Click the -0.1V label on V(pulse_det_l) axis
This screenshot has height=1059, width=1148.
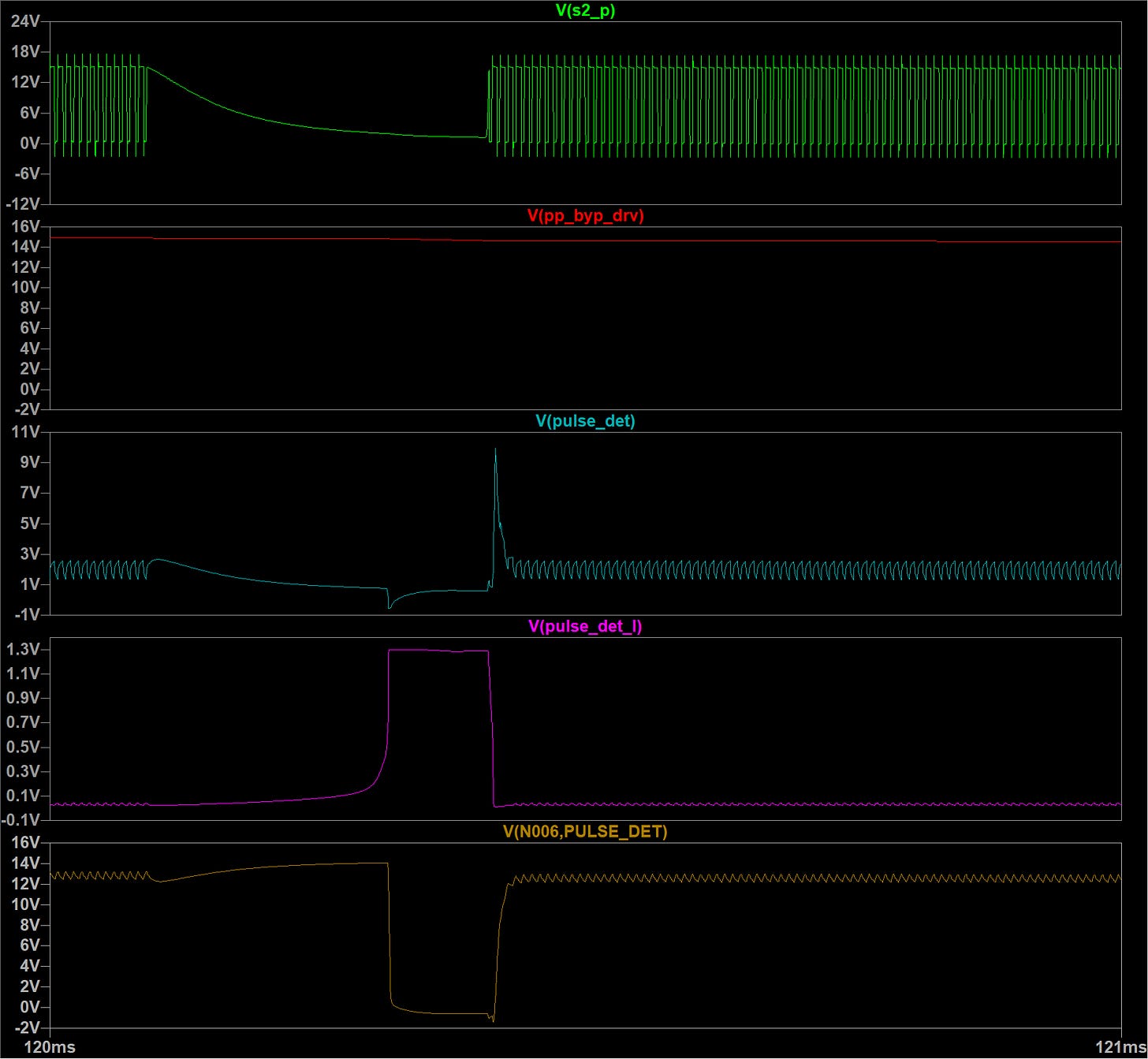pyautogui.click(x=20, y=820)
